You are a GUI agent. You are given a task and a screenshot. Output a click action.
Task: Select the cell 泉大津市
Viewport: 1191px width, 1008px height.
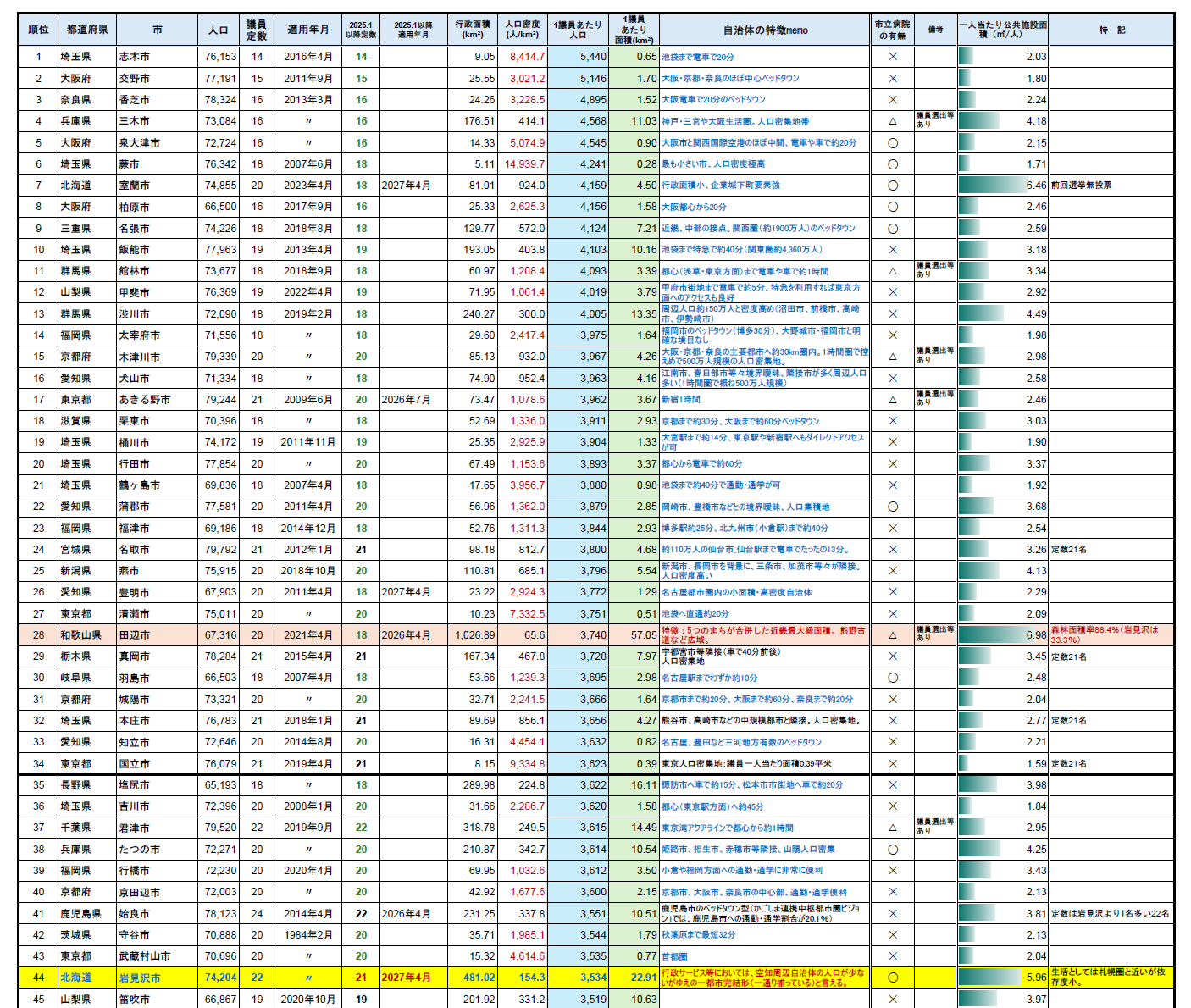click(157, 143)
